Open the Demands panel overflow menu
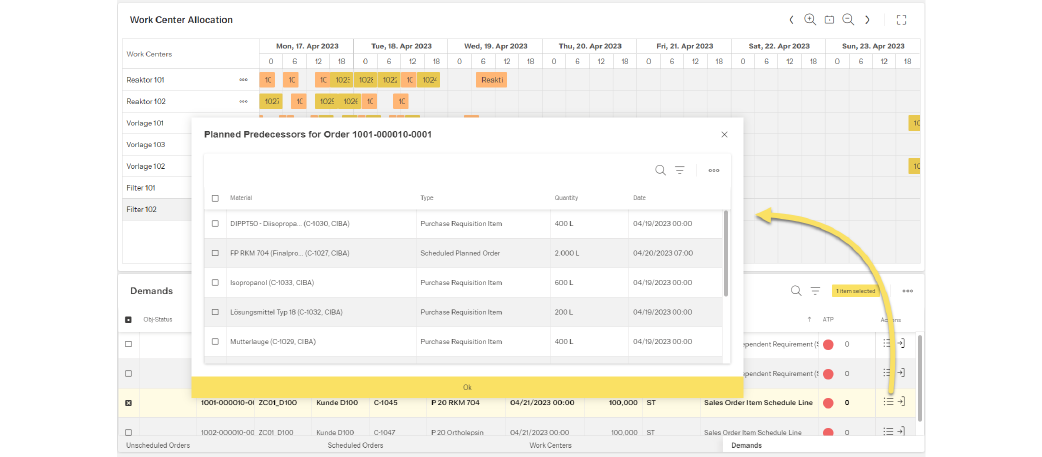 [907, 291]
